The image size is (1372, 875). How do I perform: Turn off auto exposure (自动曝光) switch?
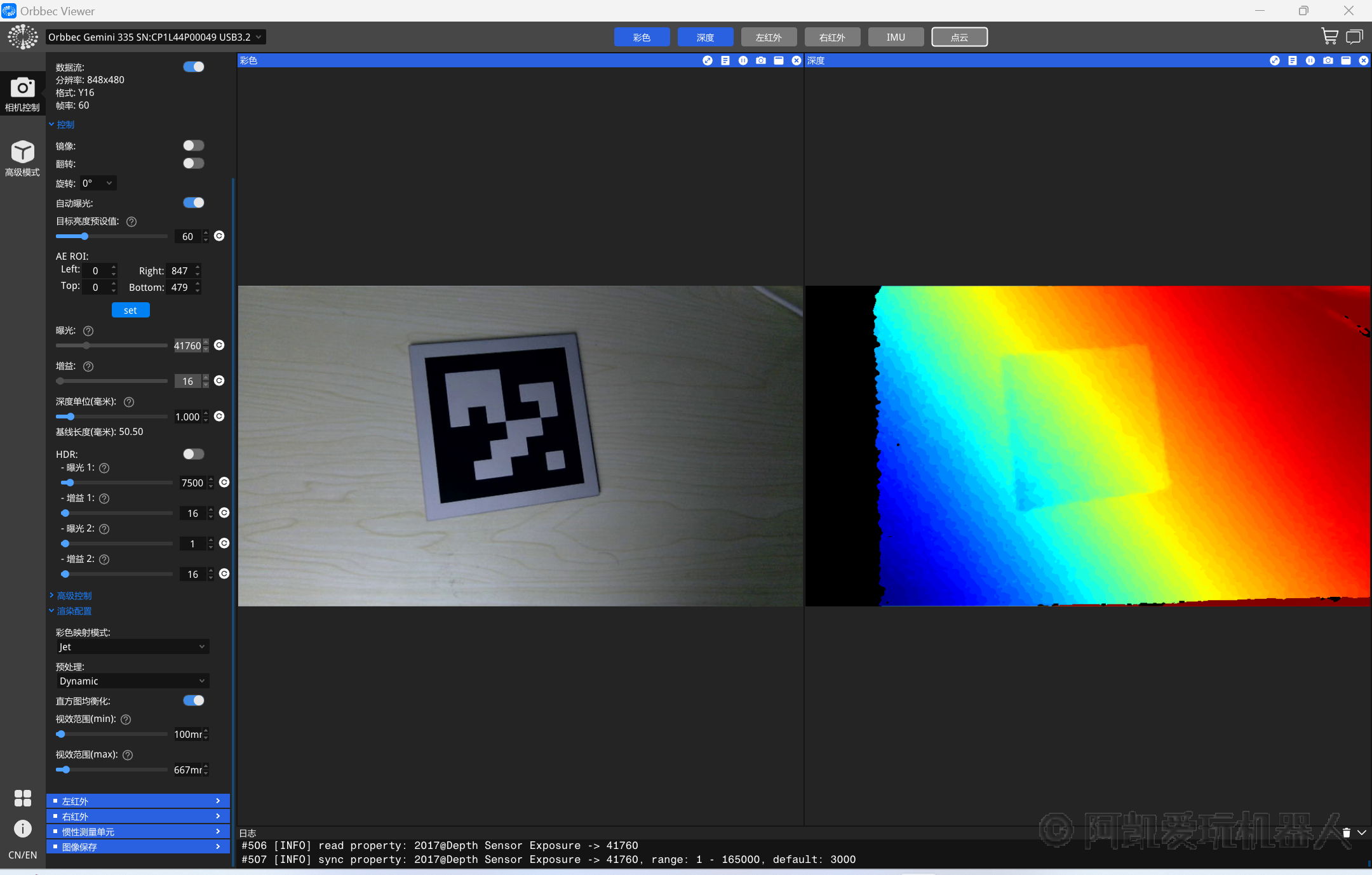tap(193, 203)
